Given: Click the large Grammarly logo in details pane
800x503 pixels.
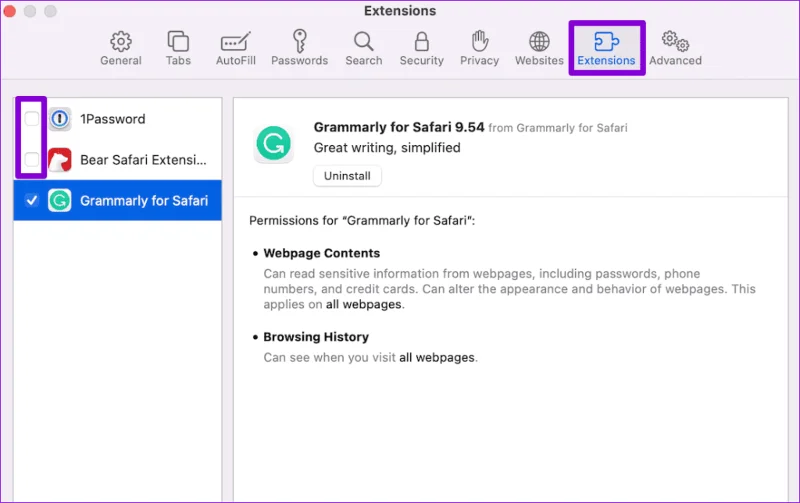Looking at the screenshot, I should coord(273,144).
